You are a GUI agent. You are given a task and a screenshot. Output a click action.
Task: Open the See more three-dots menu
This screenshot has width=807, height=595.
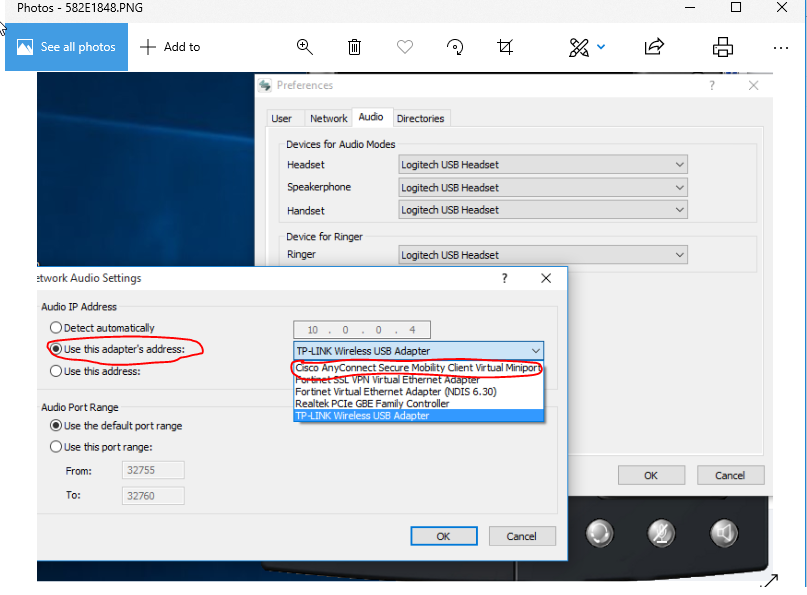point(781,48)
